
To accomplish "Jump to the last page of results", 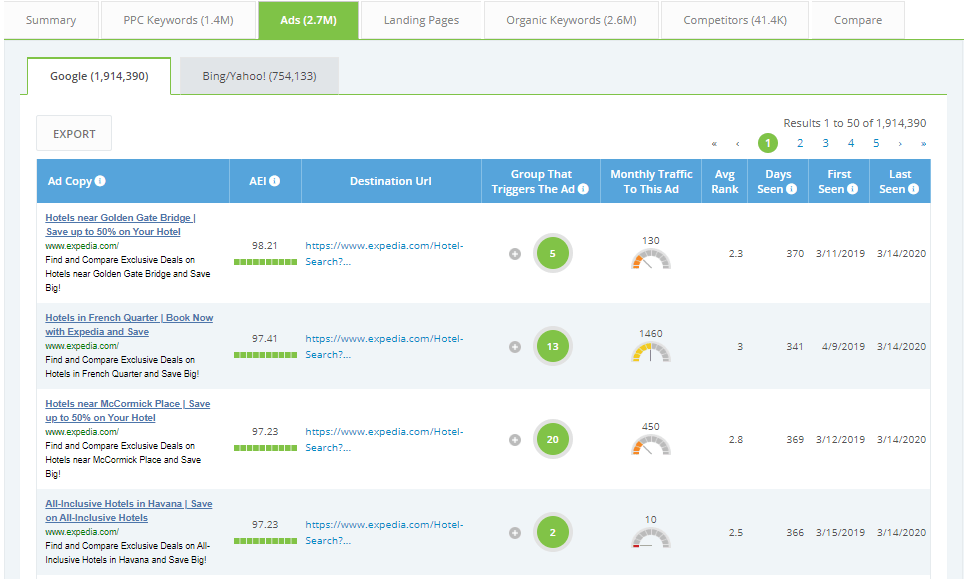I will 923,143.
